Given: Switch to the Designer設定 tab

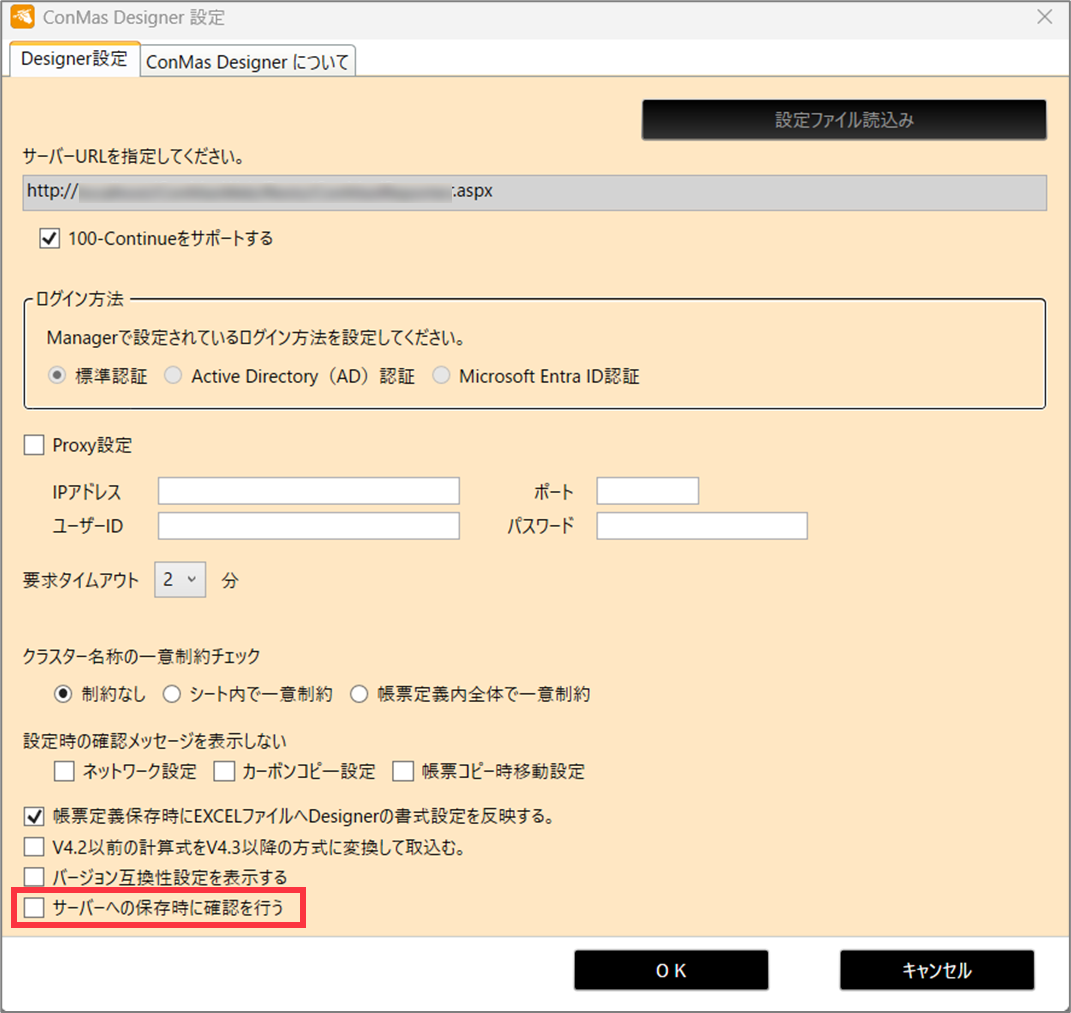Looking at the screenshot, I should (74, 59).
